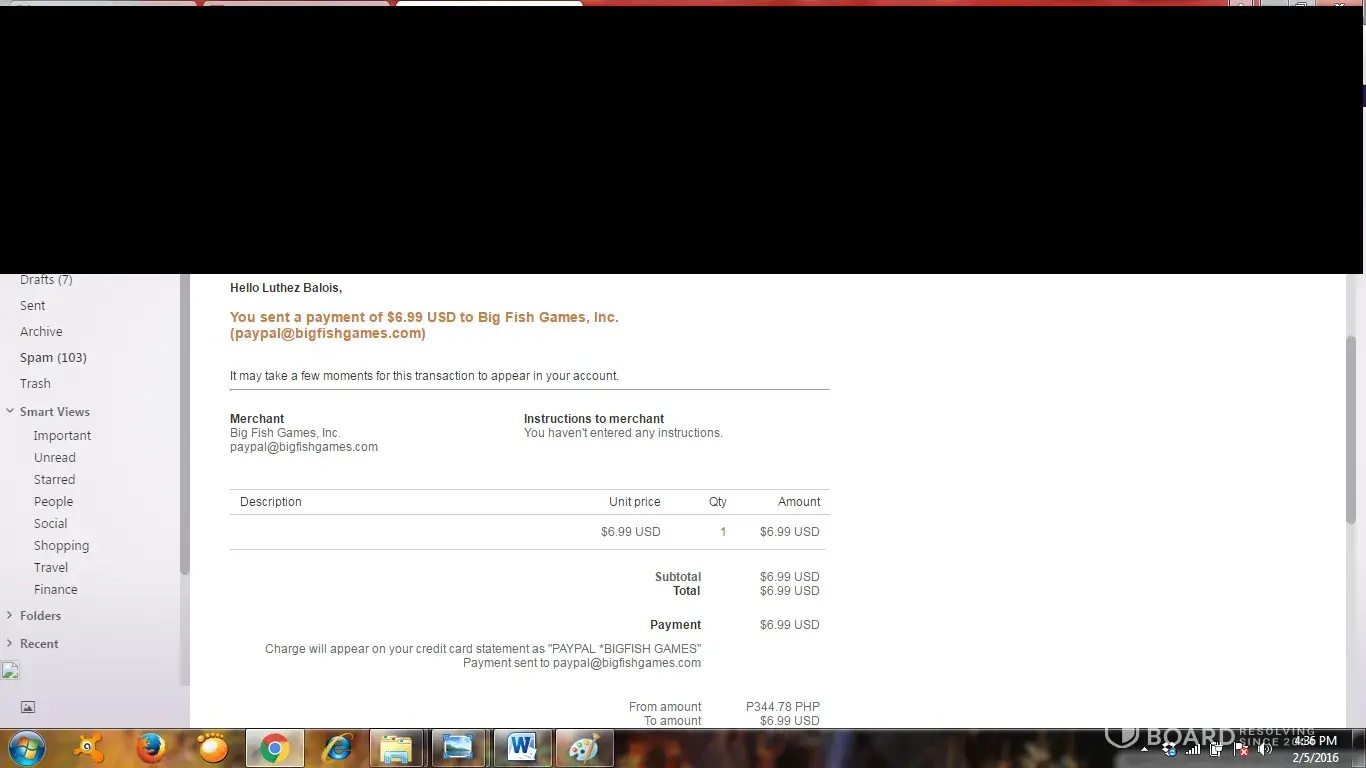Click the "P344.78 PHP" from amount
Viewport: 1366px width, 768px height.
(x=783, y=707)
